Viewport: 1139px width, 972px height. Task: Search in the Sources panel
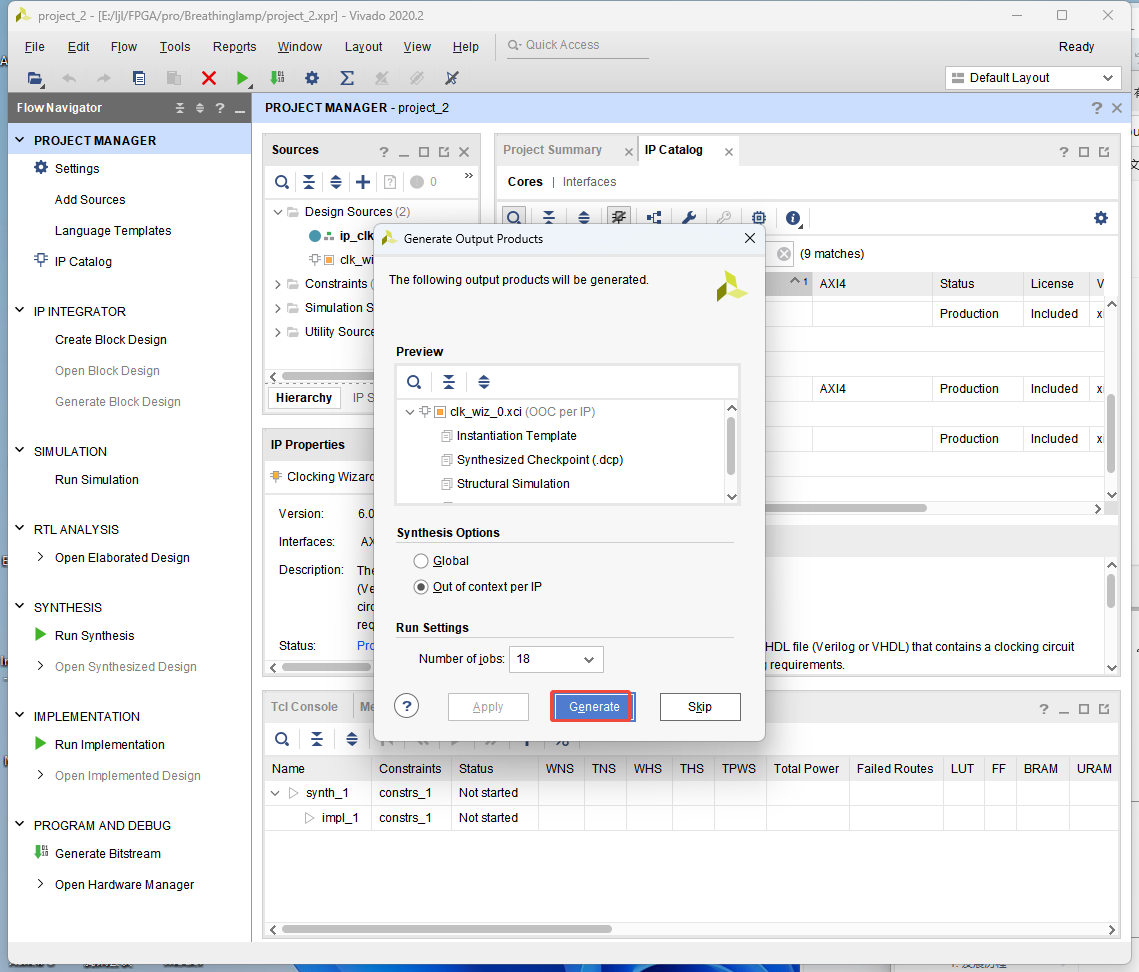click(x=282, y=182)
